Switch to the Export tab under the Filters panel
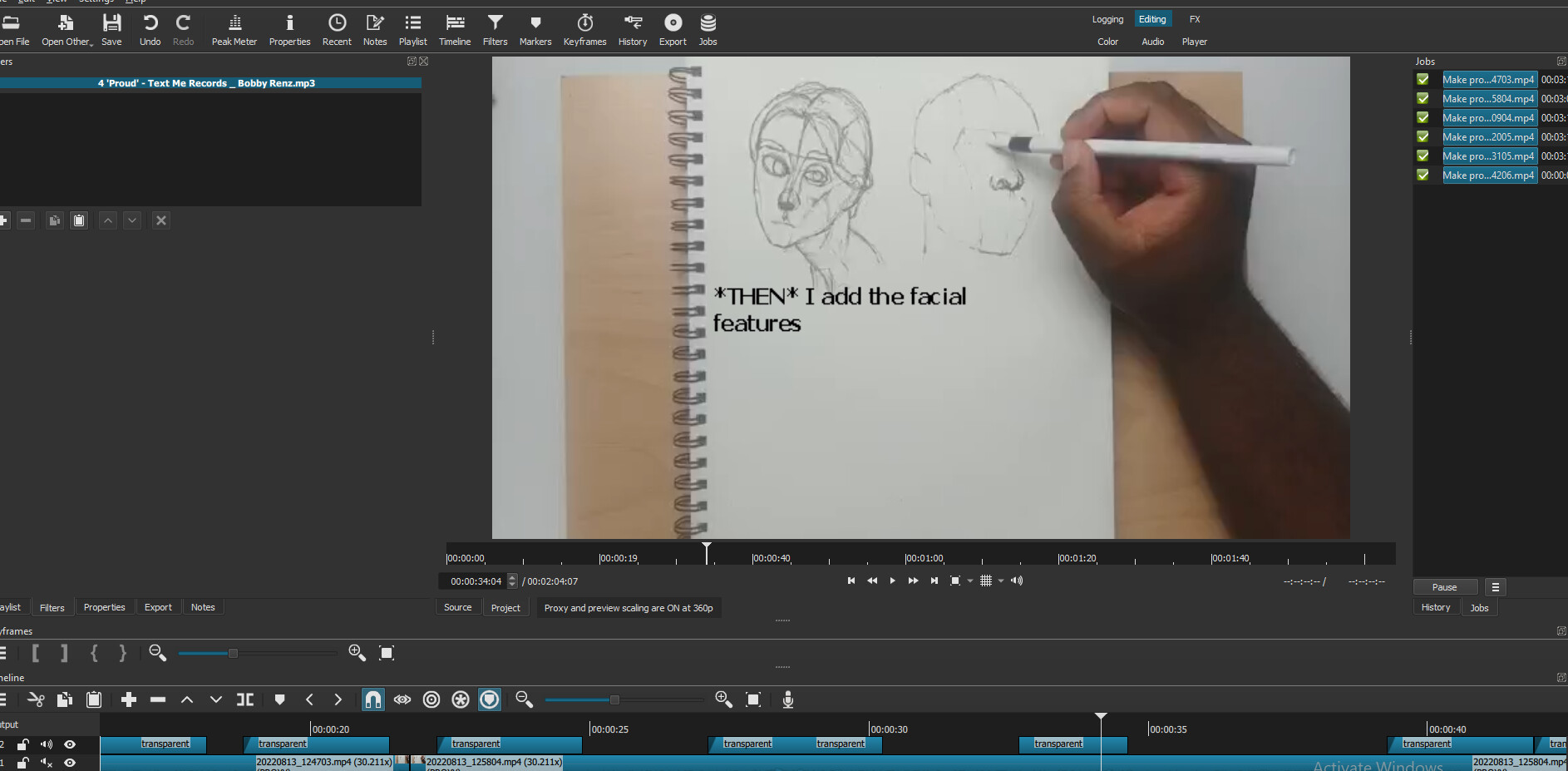The width and height of the screenshot is (1568, 771). tap(158, 607)
